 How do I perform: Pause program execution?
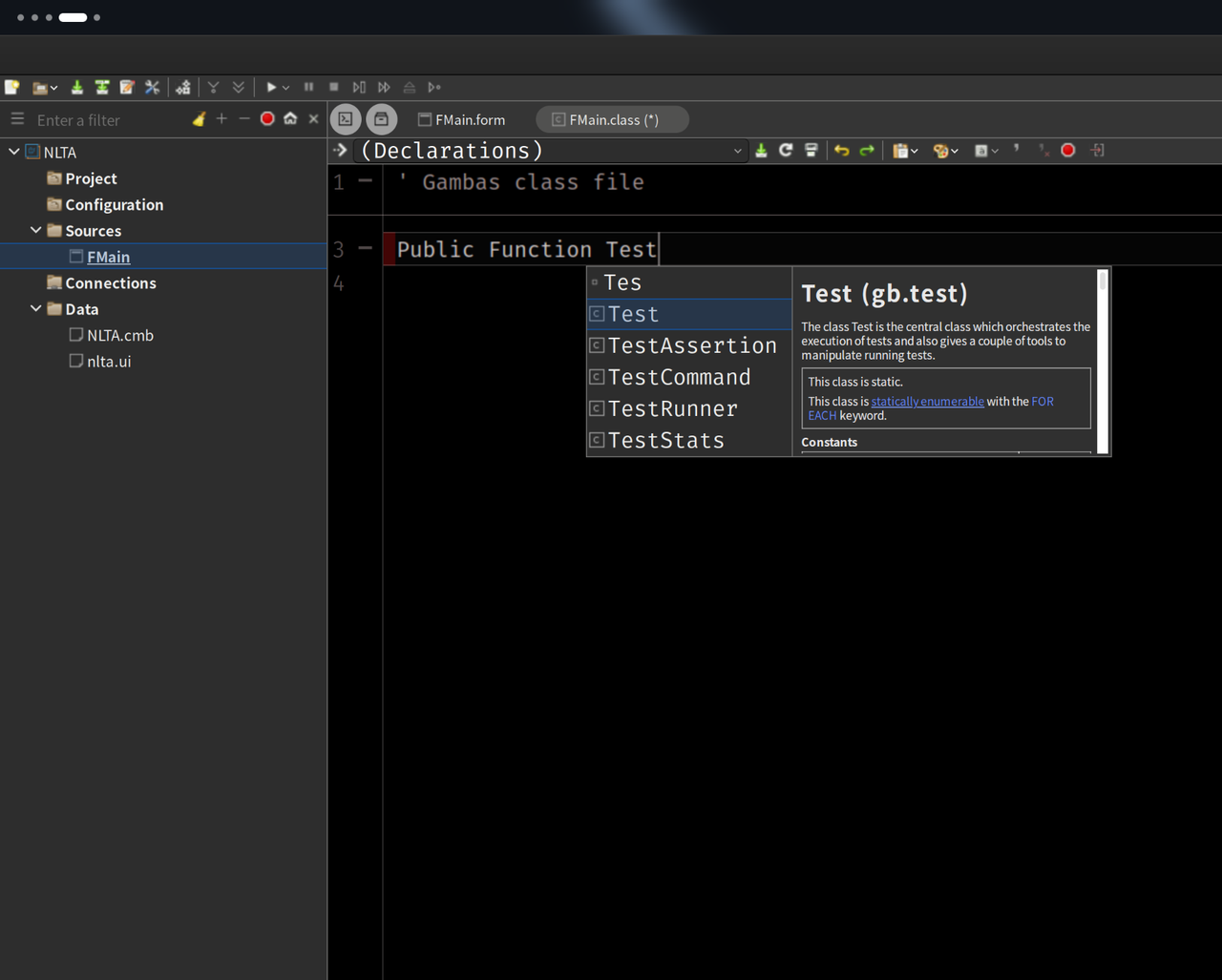click(x=309, y=87)
